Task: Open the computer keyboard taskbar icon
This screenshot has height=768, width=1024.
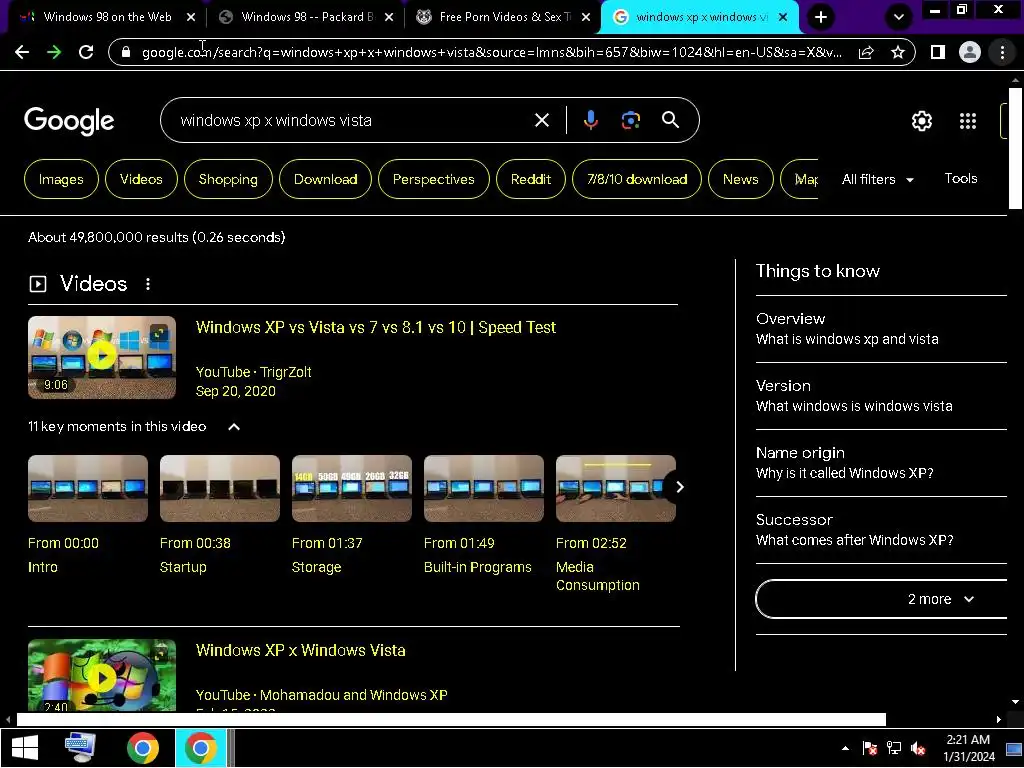Action: [x=81, y=748]
